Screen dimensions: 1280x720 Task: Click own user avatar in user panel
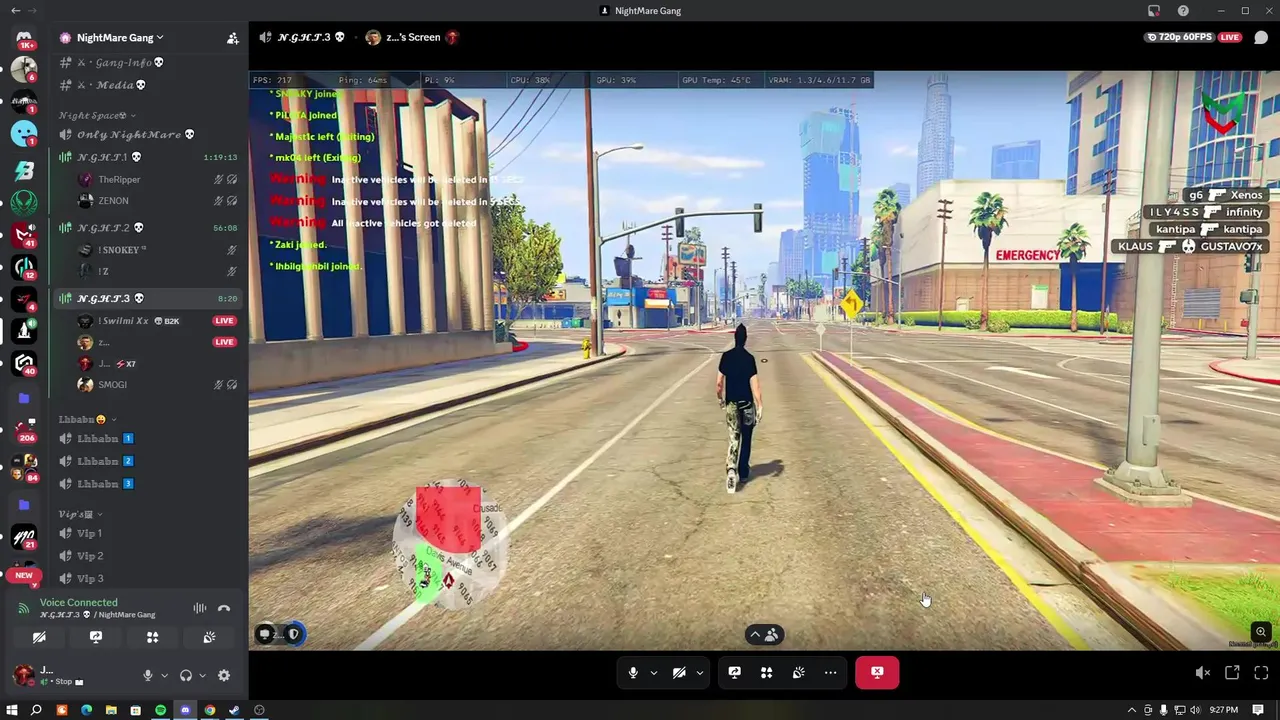click(24, 675)
